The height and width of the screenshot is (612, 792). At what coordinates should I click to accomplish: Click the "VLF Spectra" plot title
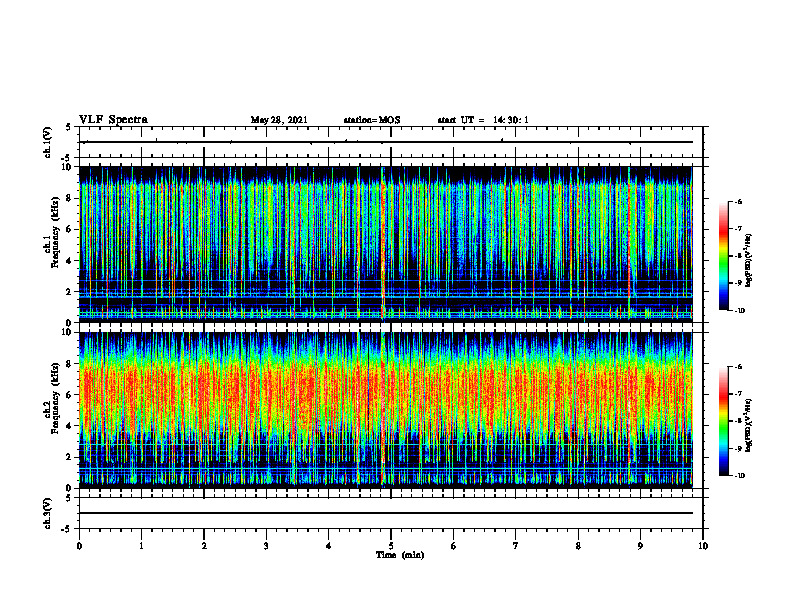(x=113, y=120)
